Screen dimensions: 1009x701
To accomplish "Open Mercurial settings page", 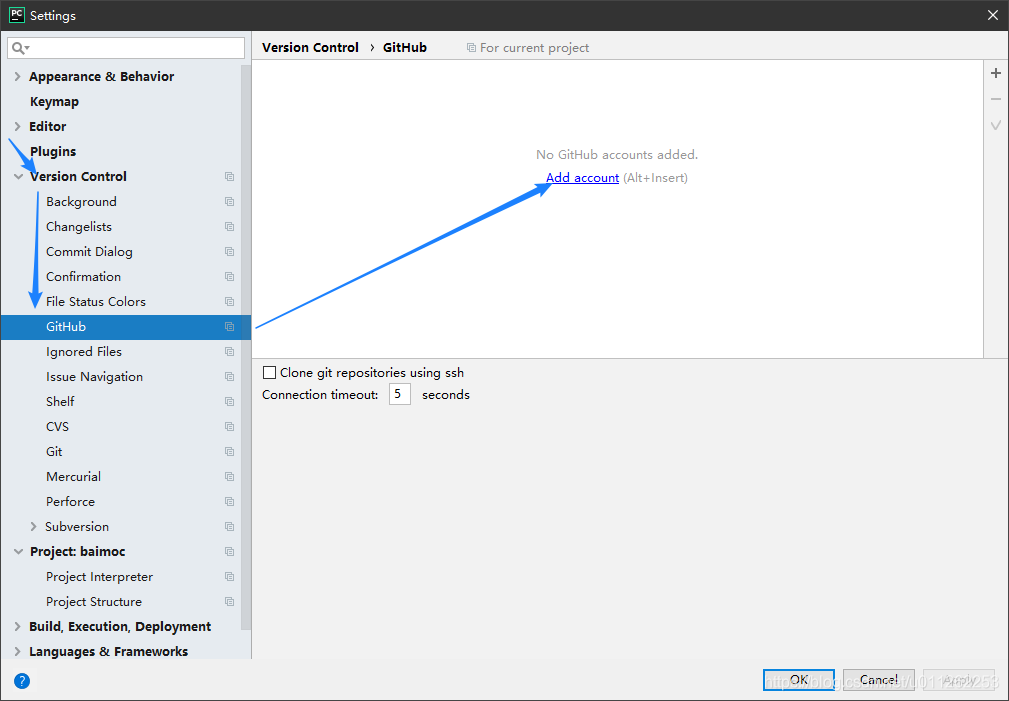I will coord(73,476).
